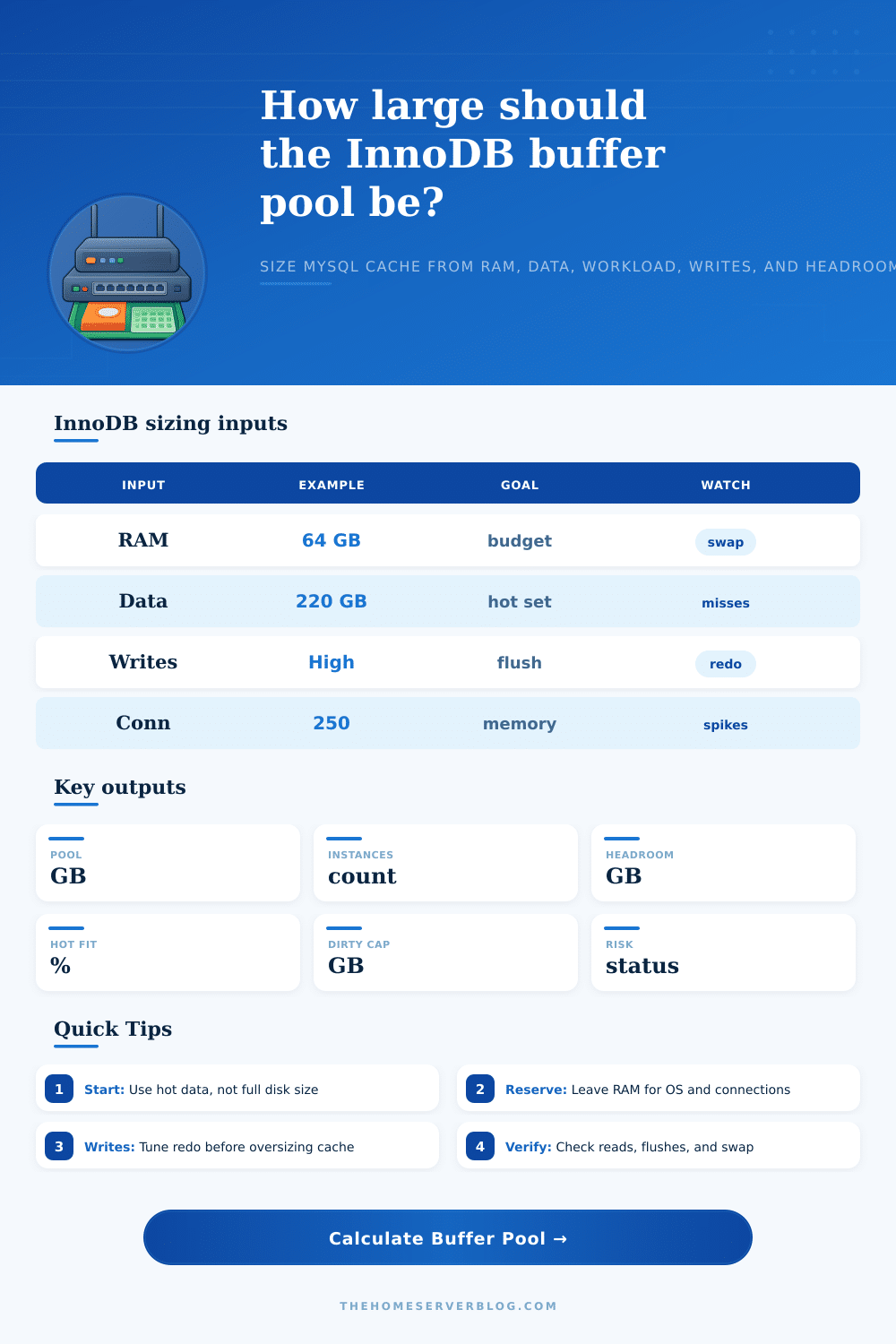896x1344 pixels.
Task: Click the memory goal cell
Action: tap(520, 724)
